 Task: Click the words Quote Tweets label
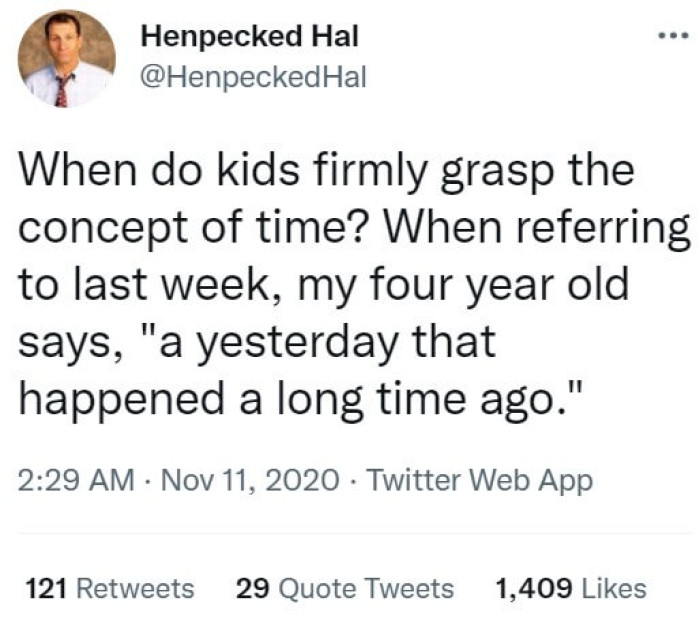tap(366, 589)
